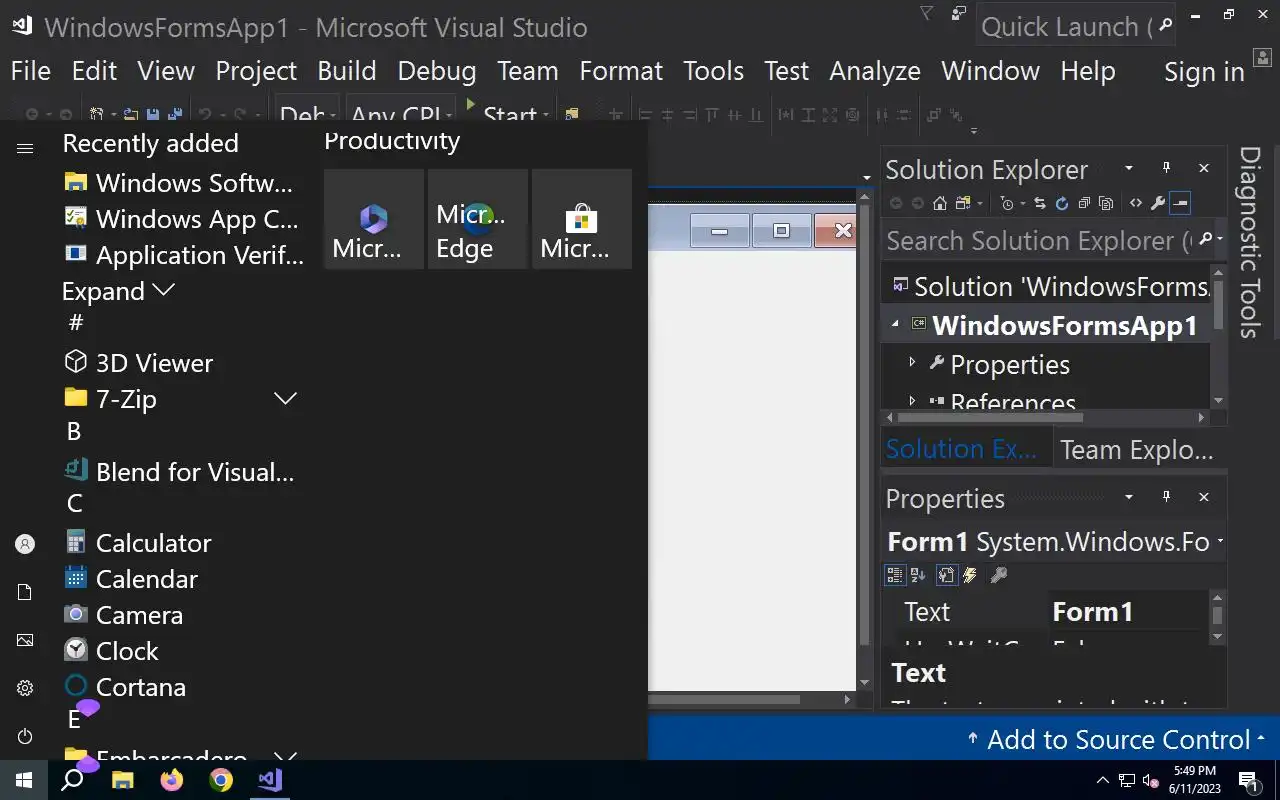Image resolution: width=1280 pixels, height=800 pixels.
Task: Click Sync with Active Document icon
Action: pos(1040,203)
